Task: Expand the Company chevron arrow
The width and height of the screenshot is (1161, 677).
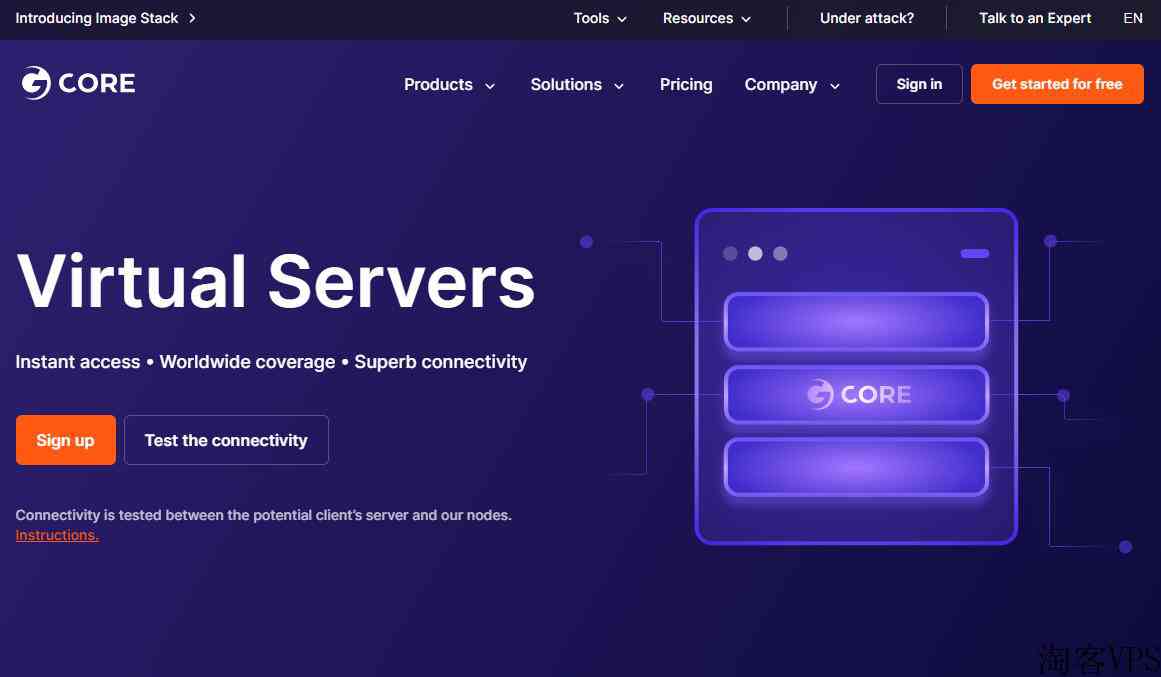Action: click(x=834, y=87)
